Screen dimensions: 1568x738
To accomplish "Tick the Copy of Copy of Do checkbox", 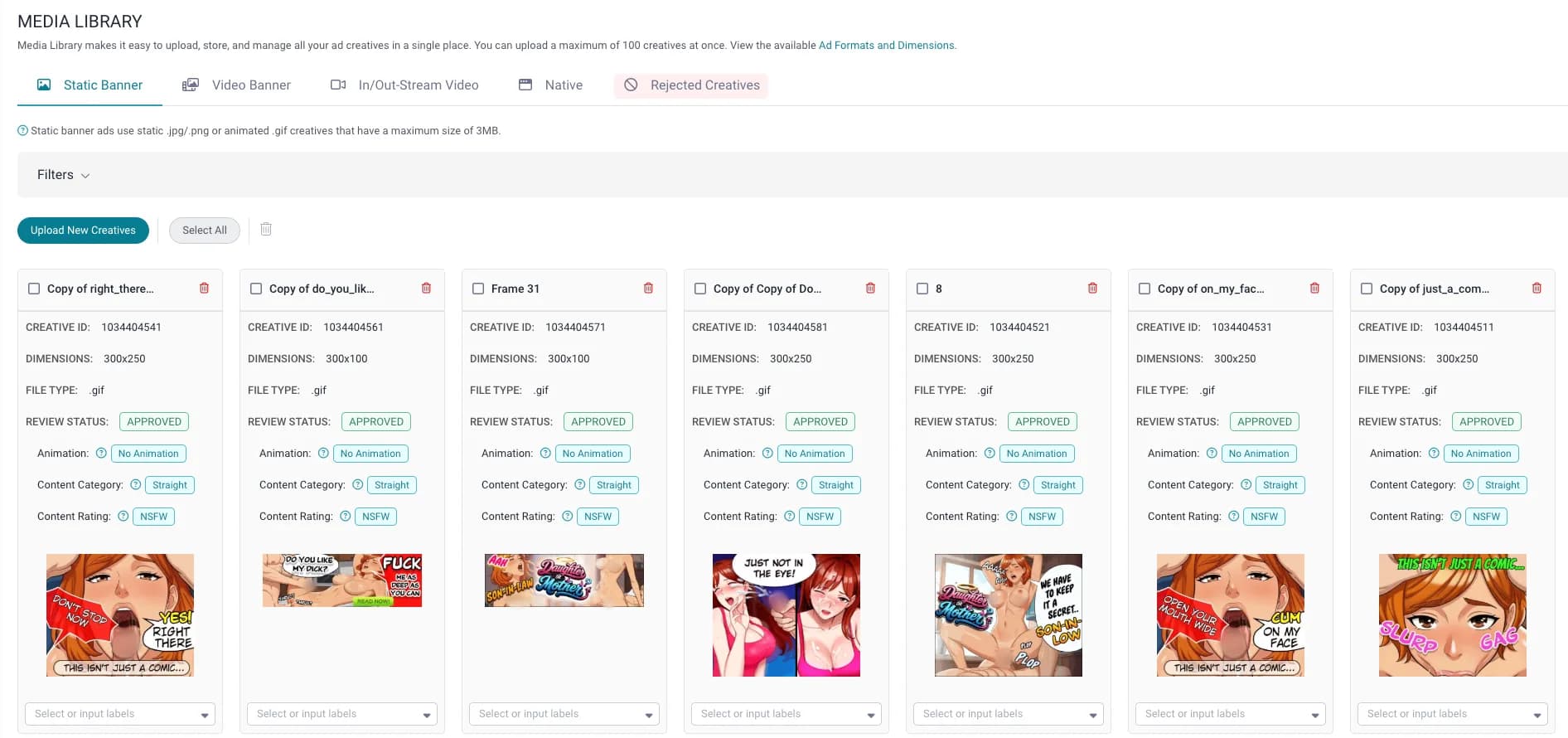I will (700, 289).
